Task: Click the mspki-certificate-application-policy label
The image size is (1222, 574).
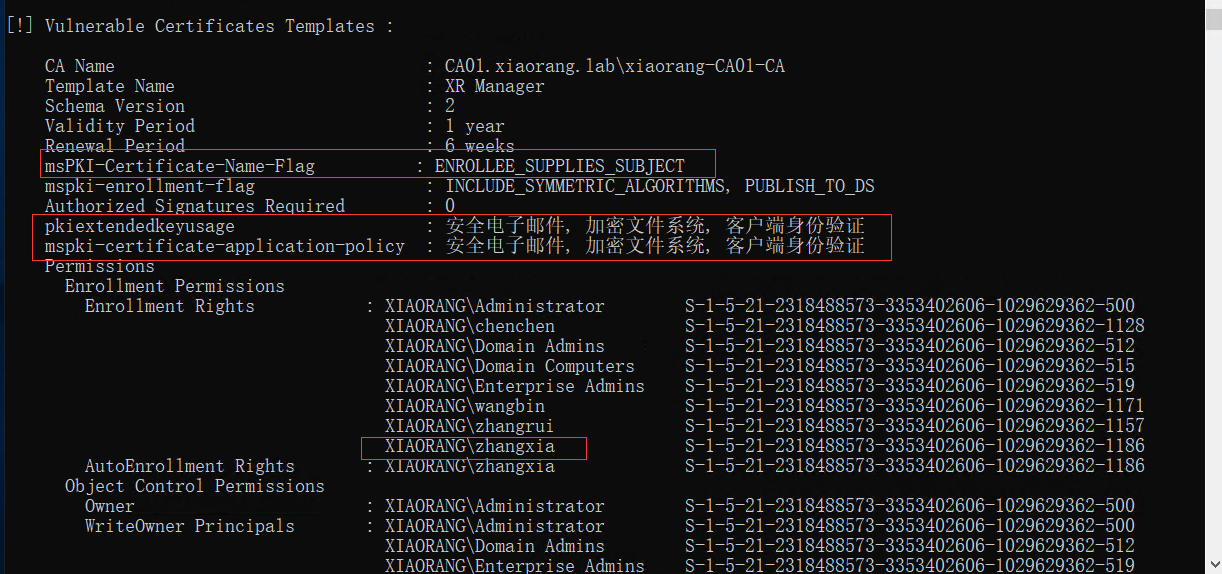Action: pos(224,246)
